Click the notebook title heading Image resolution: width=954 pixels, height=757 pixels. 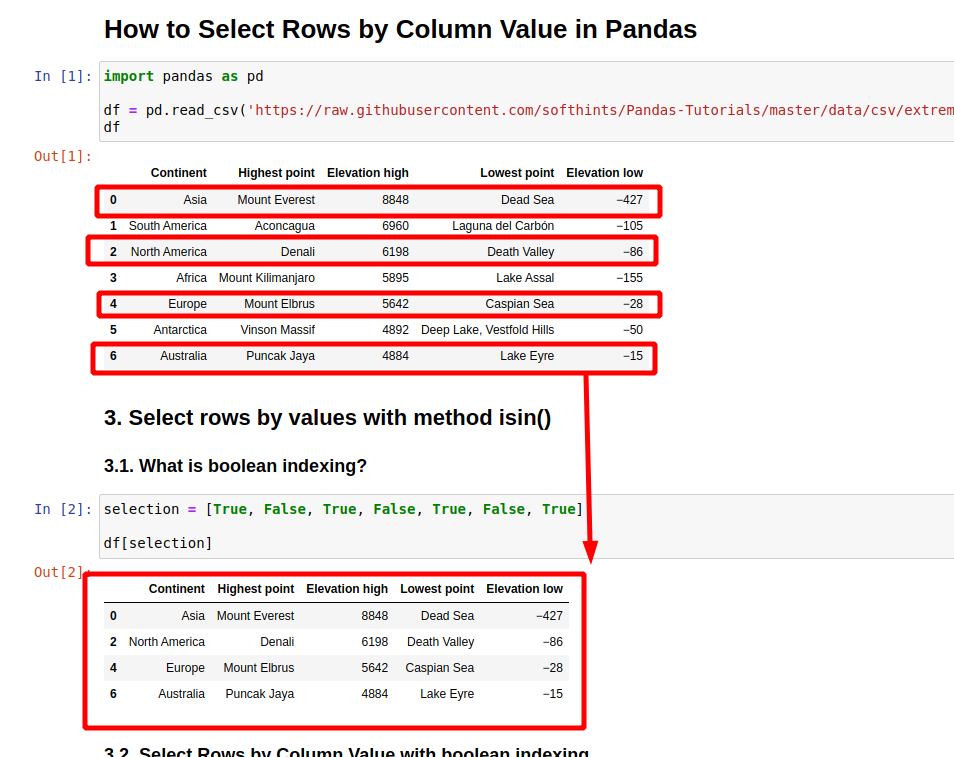click(400, 30)
